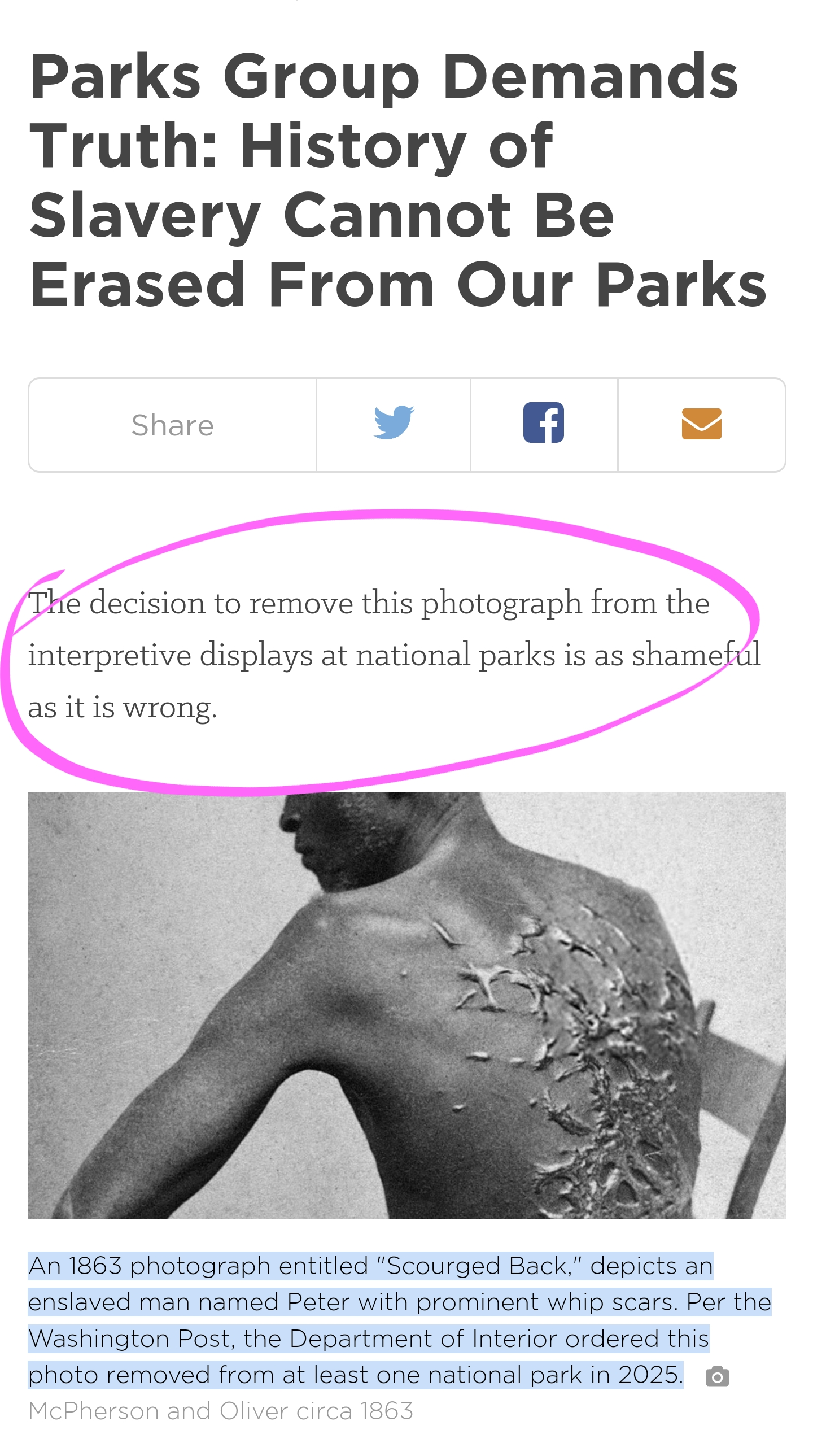Click the 'McPherson and Oliver circa 1863' credit
The height and width of the screenshot is (1456, 813).
pos(221,1411)
